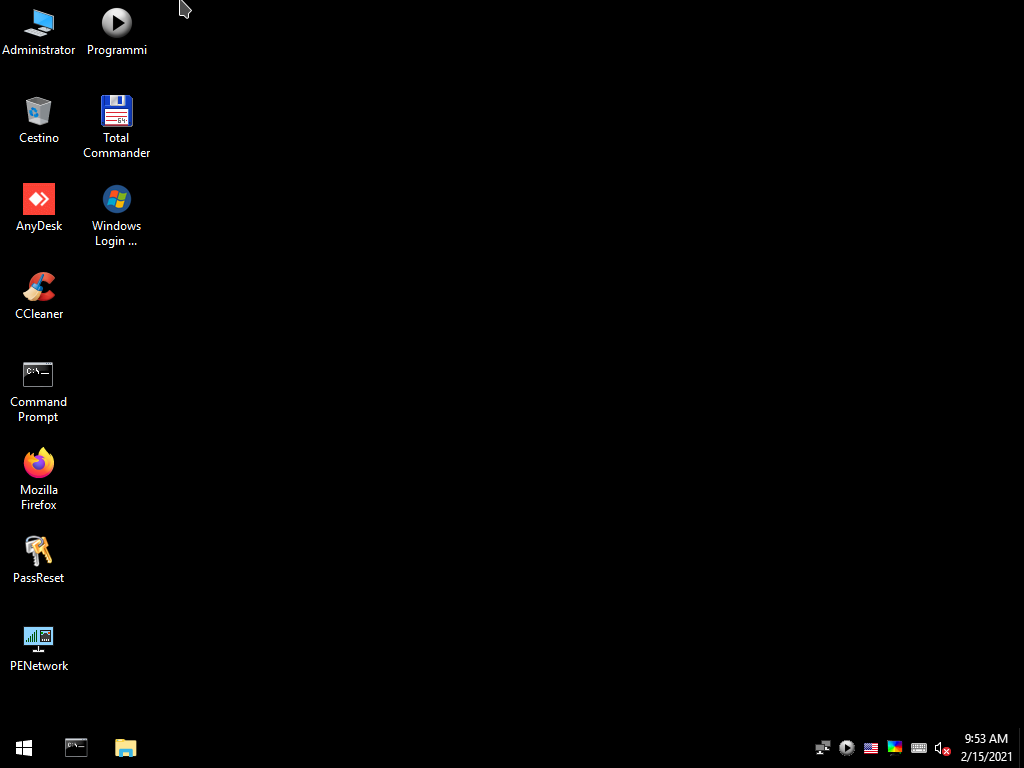Select the Command Prompt desktop icon
Screen dimensions: 1024x768
(38, 392)
